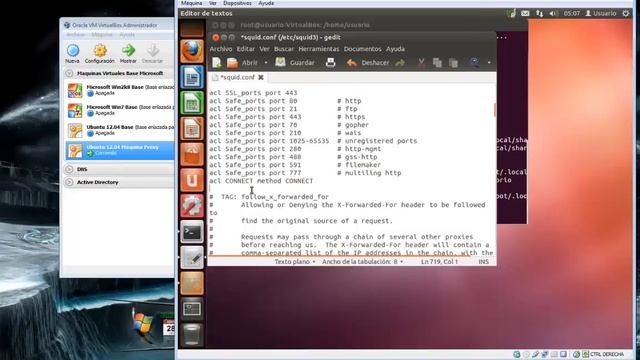Viewport: 640px width, 360px height.
Task: Open the Ancho de la tabulación dropdown
Action: click(362, 262)
